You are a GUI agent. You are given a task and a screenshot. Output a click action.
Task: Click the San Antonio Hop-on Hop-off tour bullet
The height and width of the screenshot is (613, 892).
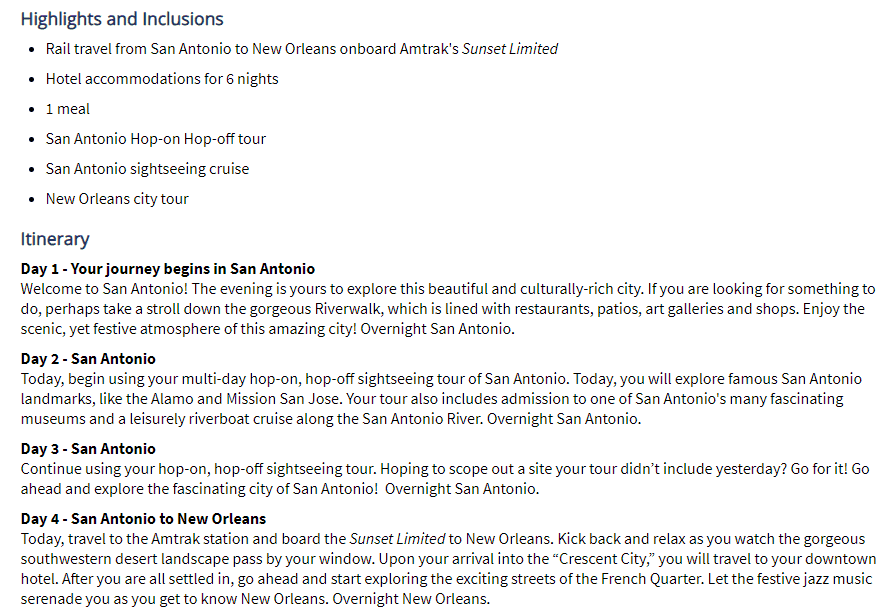(x=156, y=139)
